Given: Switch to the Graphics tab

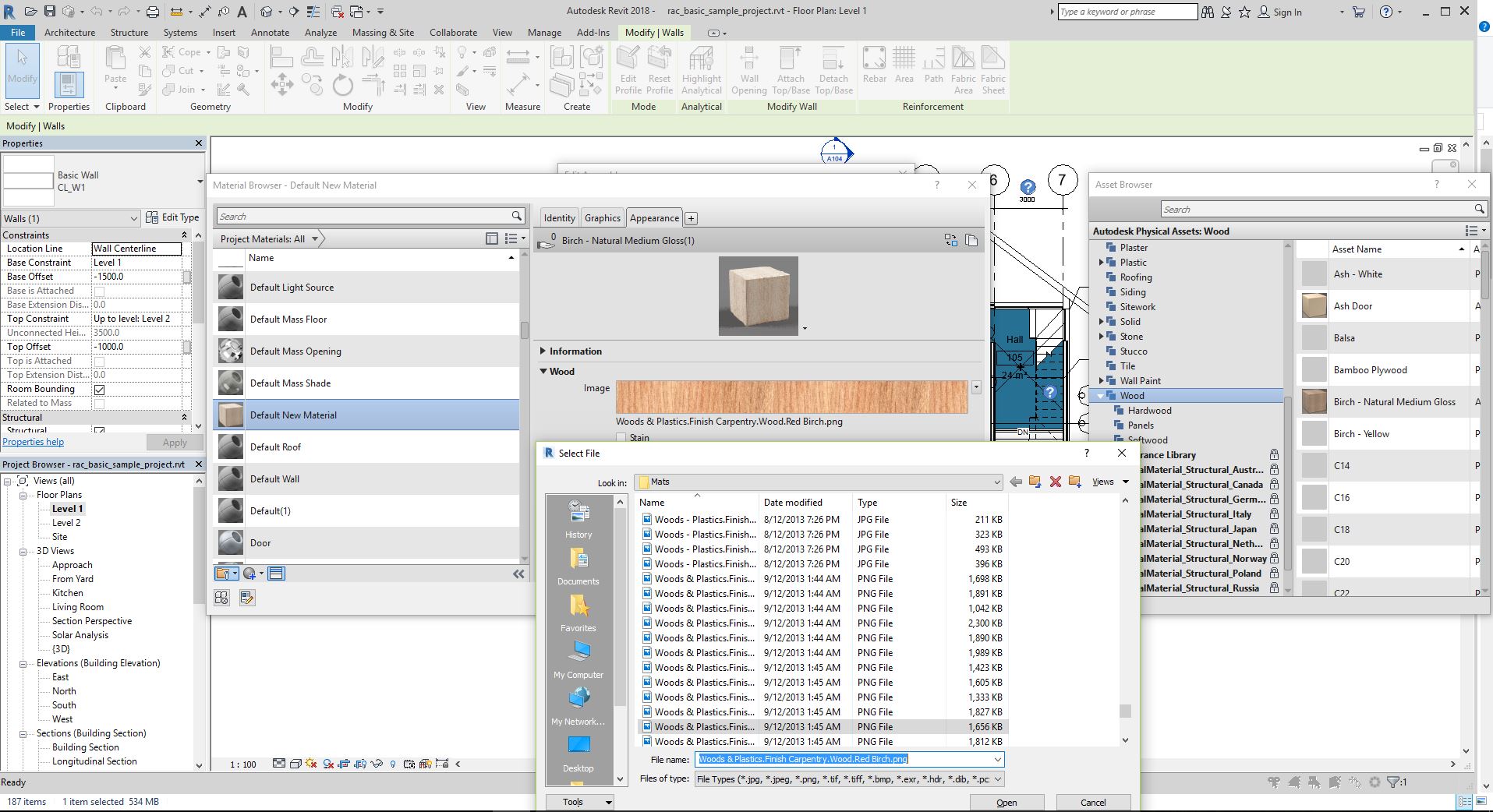Looking at the screenshot, I should pos(602,218).
